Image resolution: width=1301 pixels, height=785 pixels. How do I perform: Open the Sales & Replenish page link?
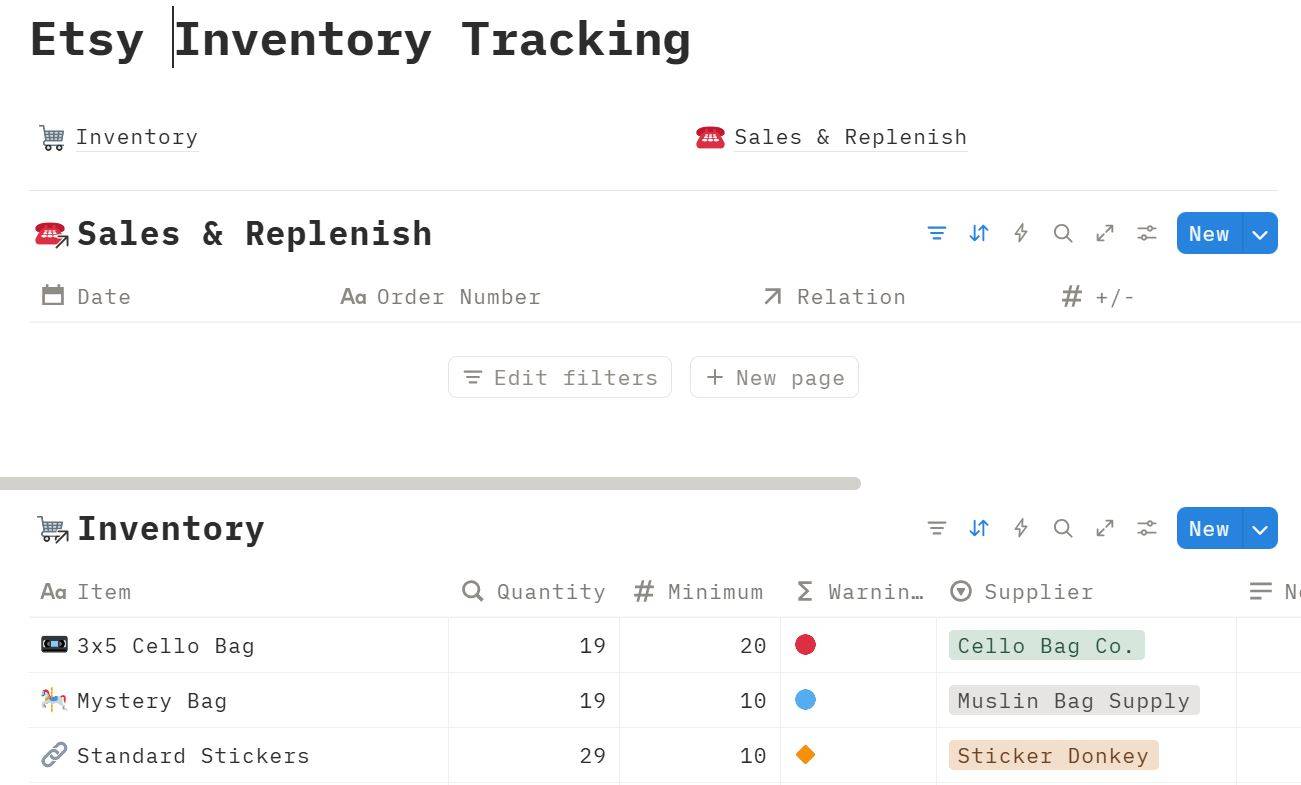(x=850, y=137)
